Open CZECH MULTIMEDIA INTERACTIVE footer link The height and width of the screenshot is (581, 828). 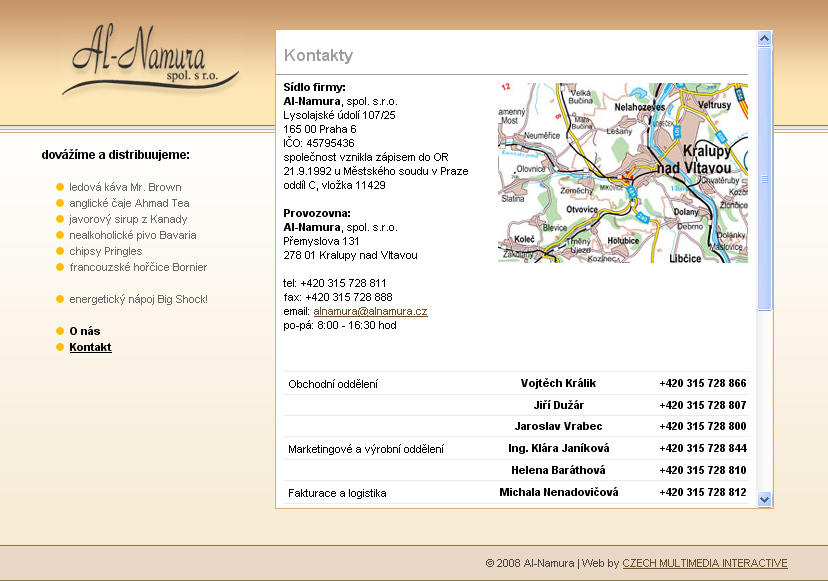(704, 563)
